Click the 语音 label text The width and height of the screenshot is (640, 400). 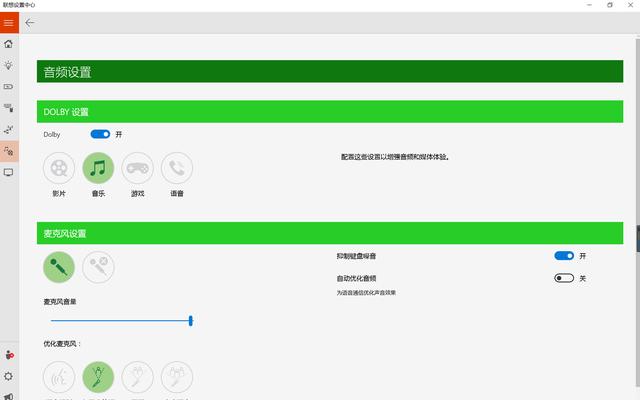tap(177, 193)
